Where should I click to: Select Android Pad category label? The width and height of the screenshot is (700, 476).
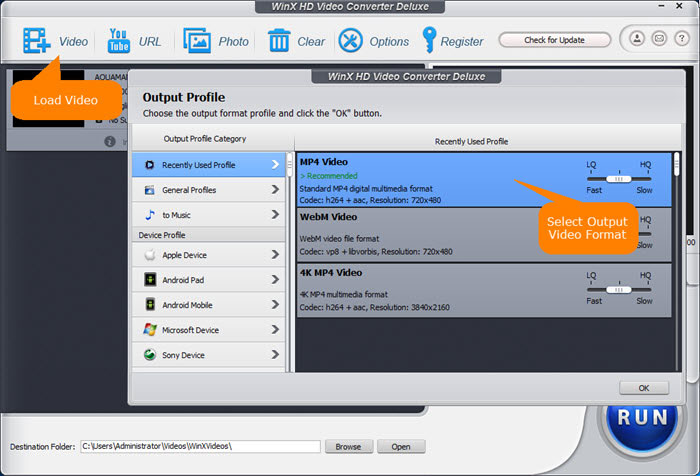click(183, 280)
